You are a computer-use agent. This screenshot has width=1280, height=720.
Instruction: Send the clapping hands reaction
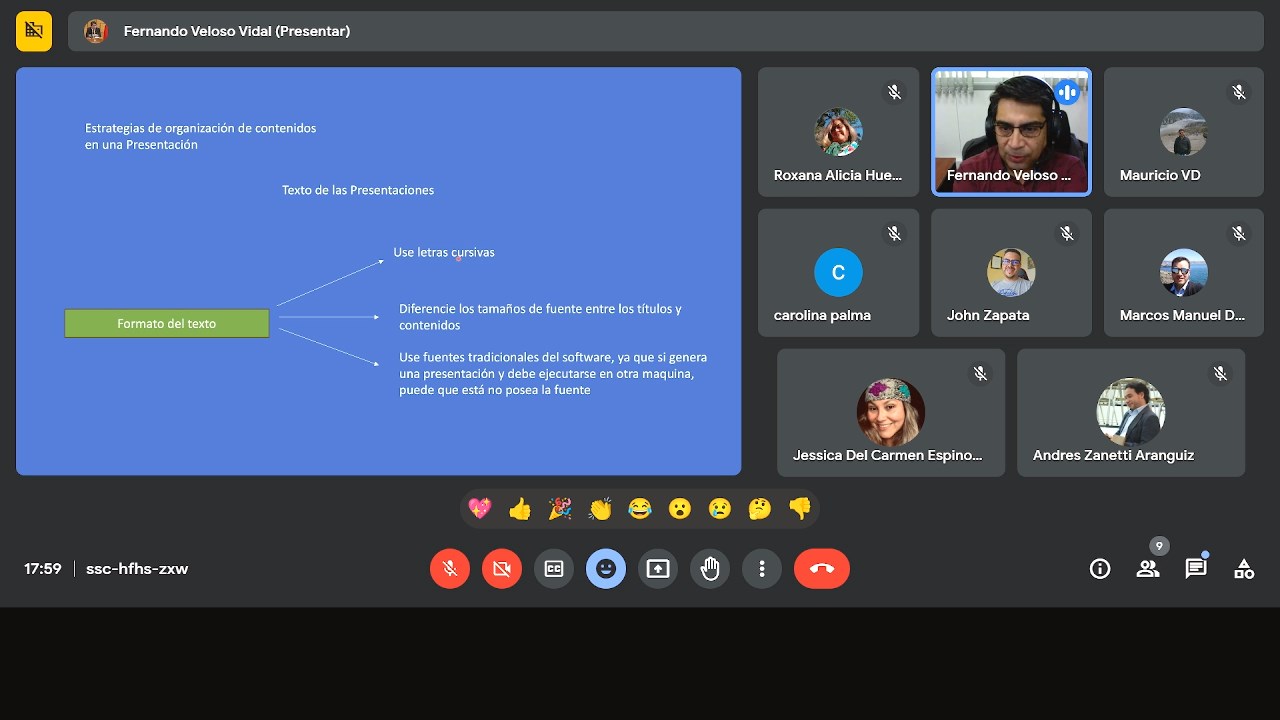pyautogui.click(x=600, y=509)
